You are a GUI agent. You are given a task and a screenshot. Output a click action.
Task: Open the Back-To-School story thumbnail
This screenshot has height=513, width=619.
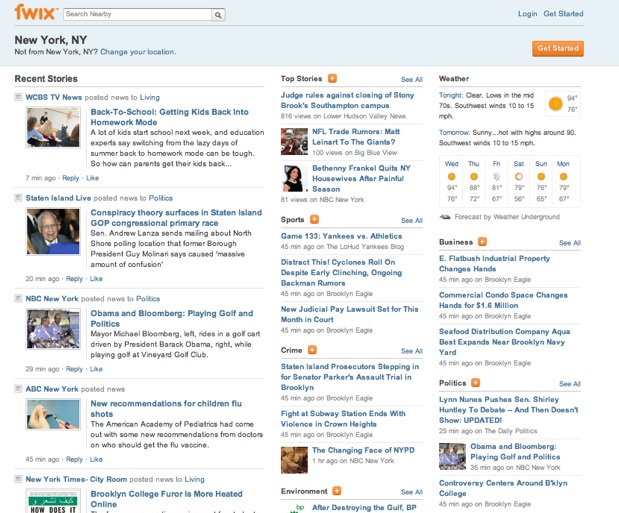pyautogui.click(x=53, y=128)
